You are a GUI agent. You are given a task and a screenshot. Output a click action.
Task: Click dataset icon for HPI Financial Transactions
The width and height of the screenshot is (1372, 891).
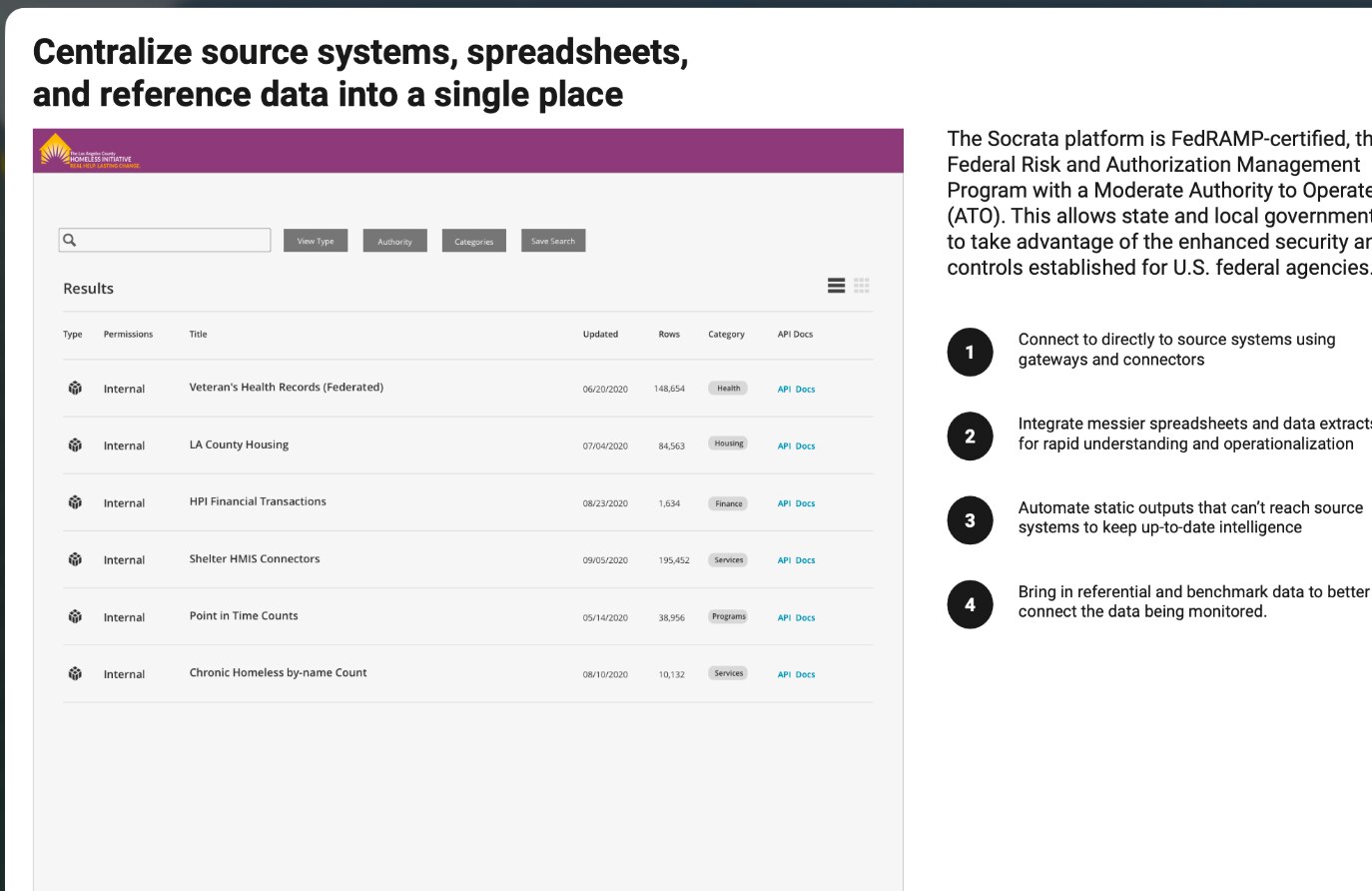point(75,502)
